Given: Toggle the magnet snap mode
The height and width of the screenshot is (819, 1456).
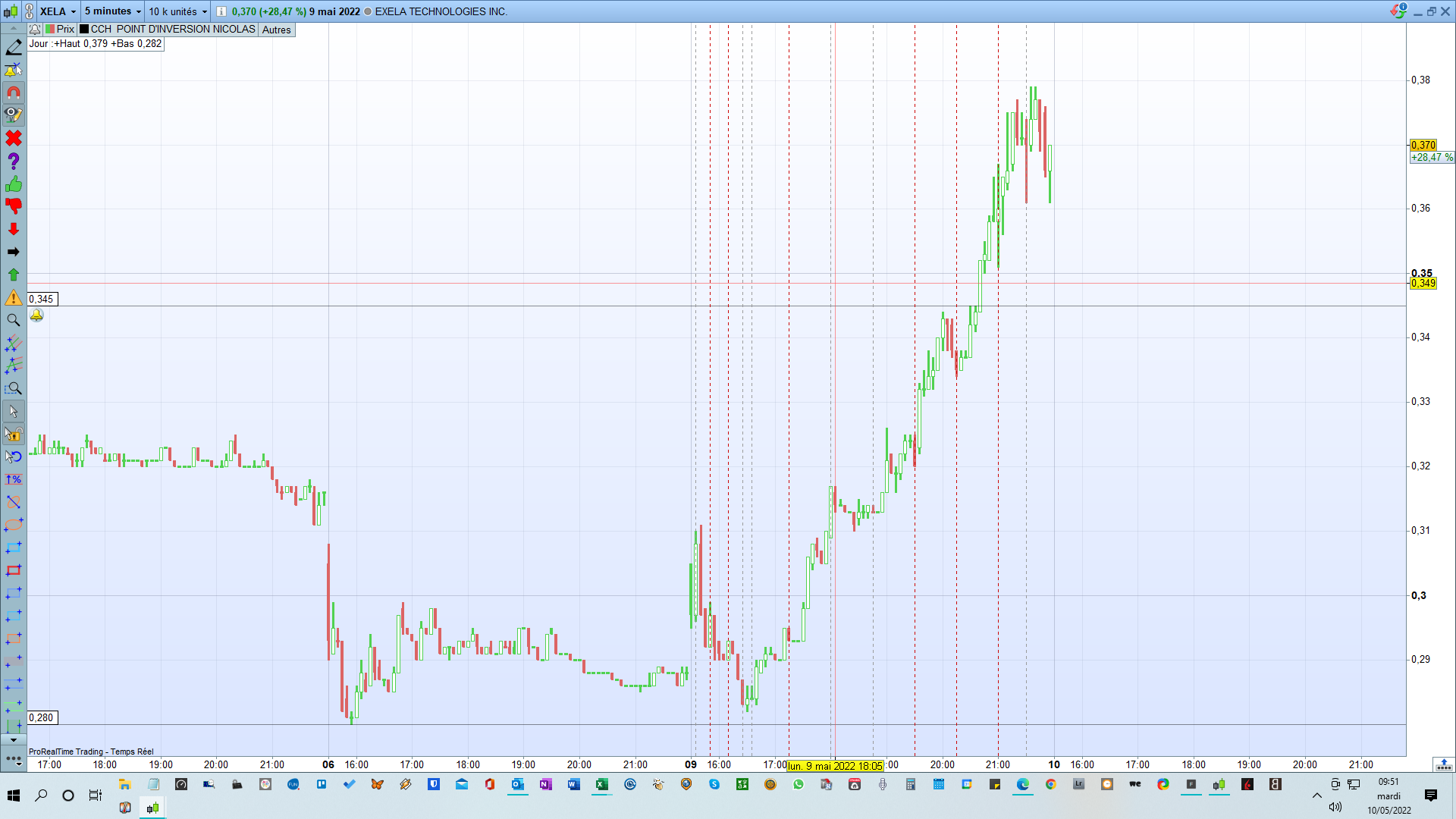Looking at the screenshot, I should 14,93.
